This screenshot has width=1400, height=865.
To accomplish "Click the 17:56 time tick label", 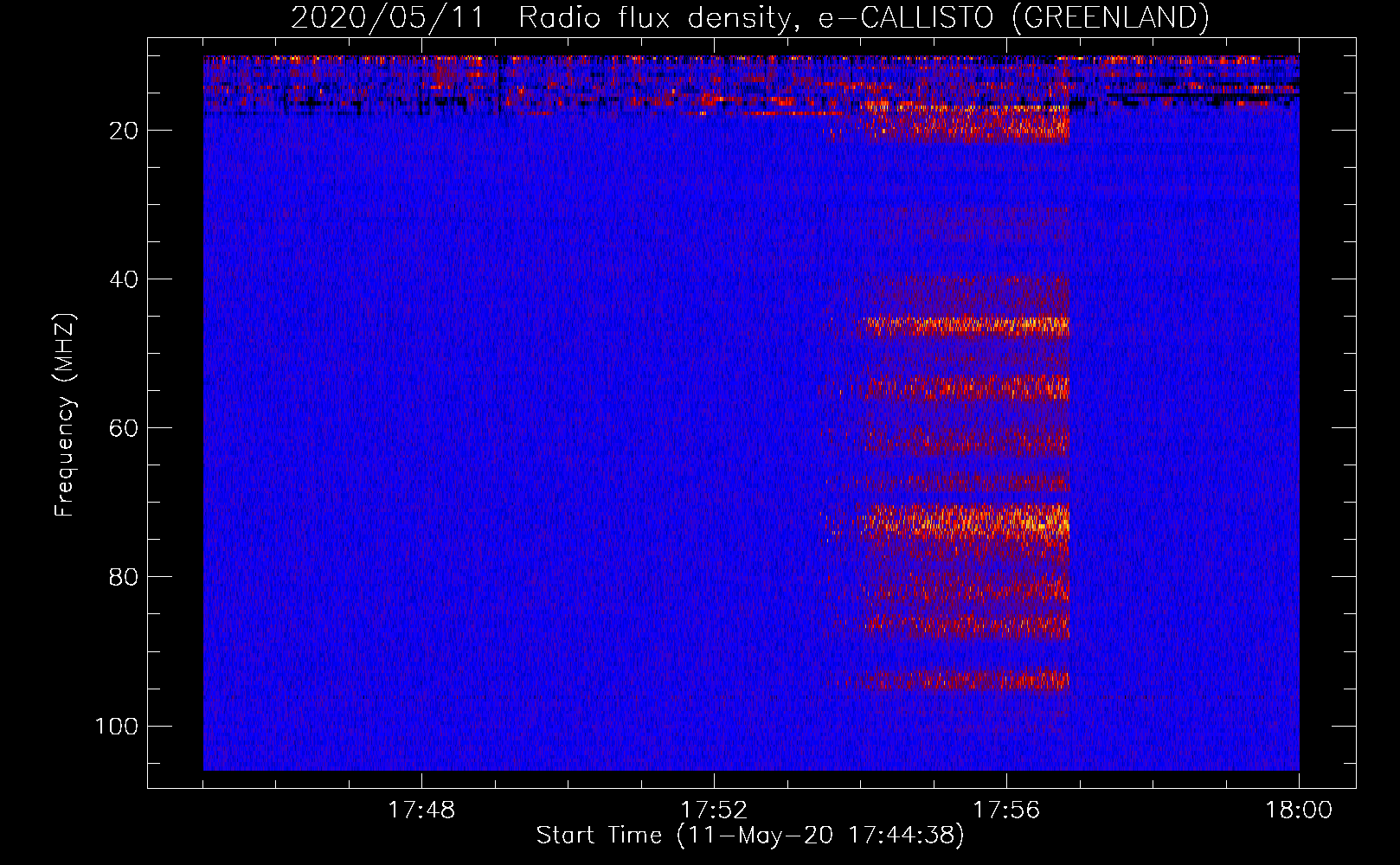I will (x=1006, y=811).
